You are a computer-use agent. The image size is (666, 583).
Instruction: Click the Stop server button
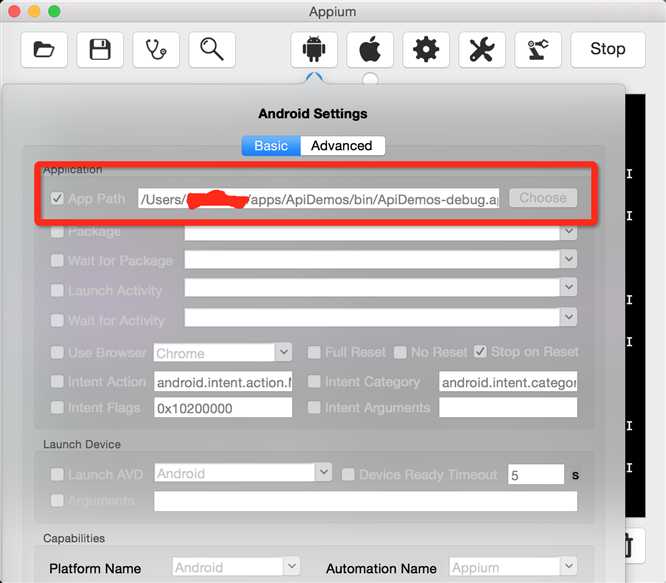608,50
